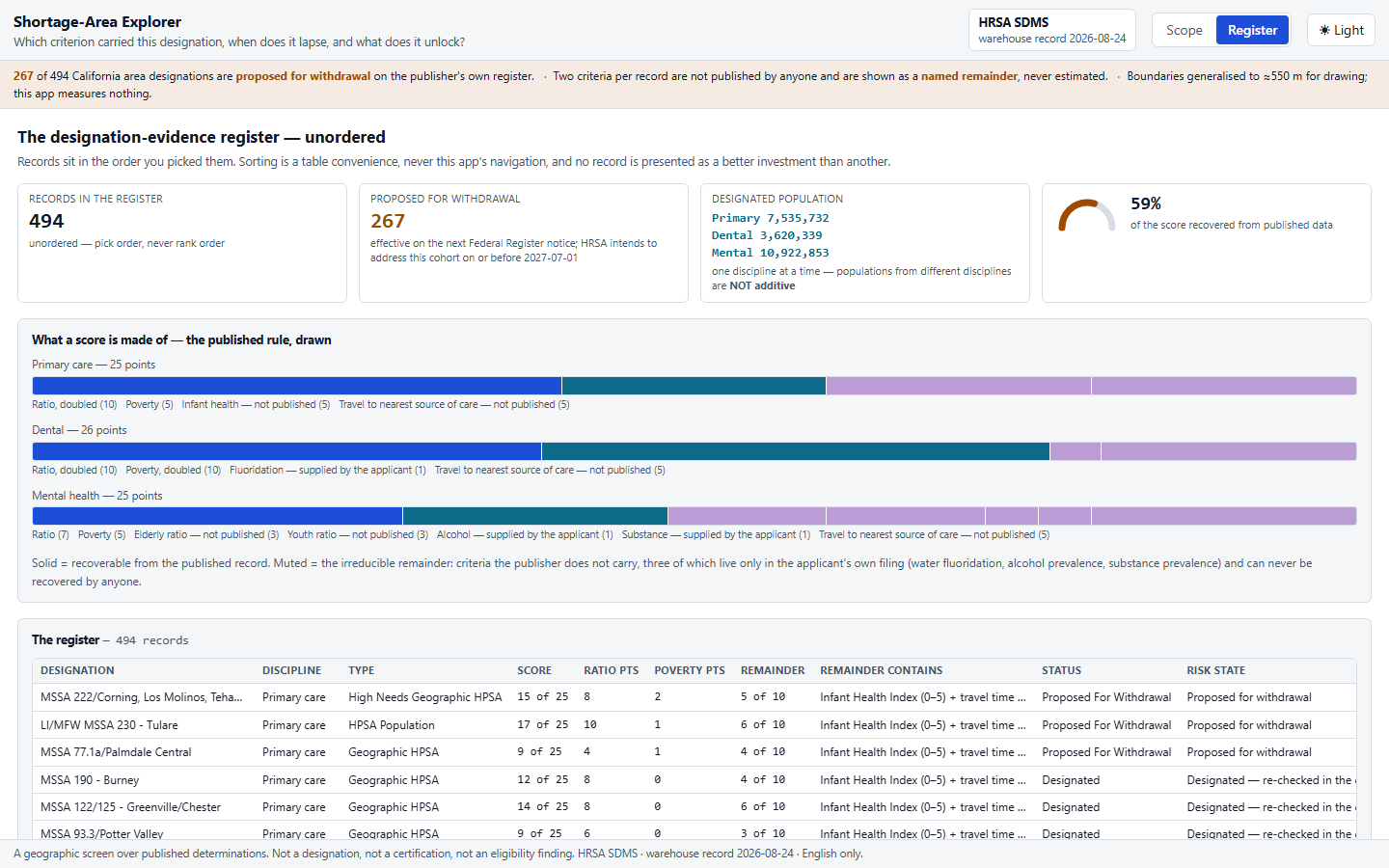This screenshot has height=868, width=1389.
Task: Click '12 of 25' score in Burney row
Action: [x=542, y=780]
